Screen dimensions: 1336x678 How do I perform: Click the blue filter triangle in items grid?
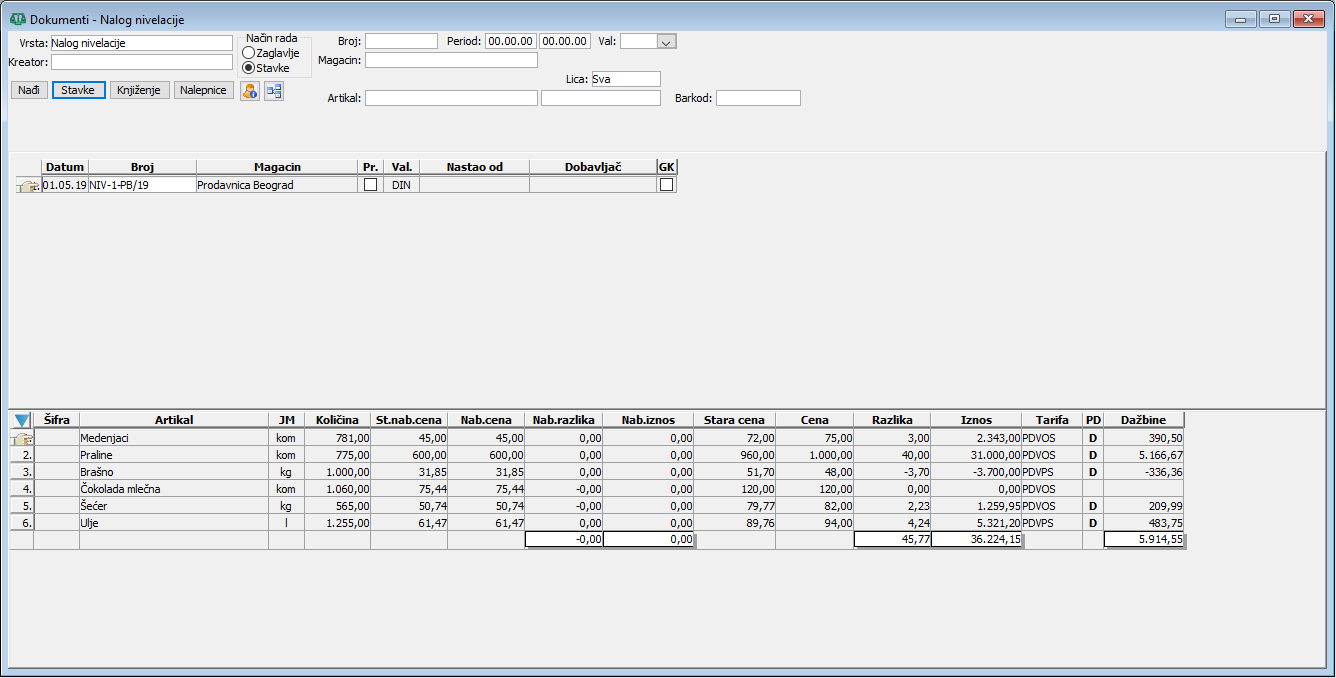(x=22, y=421)
